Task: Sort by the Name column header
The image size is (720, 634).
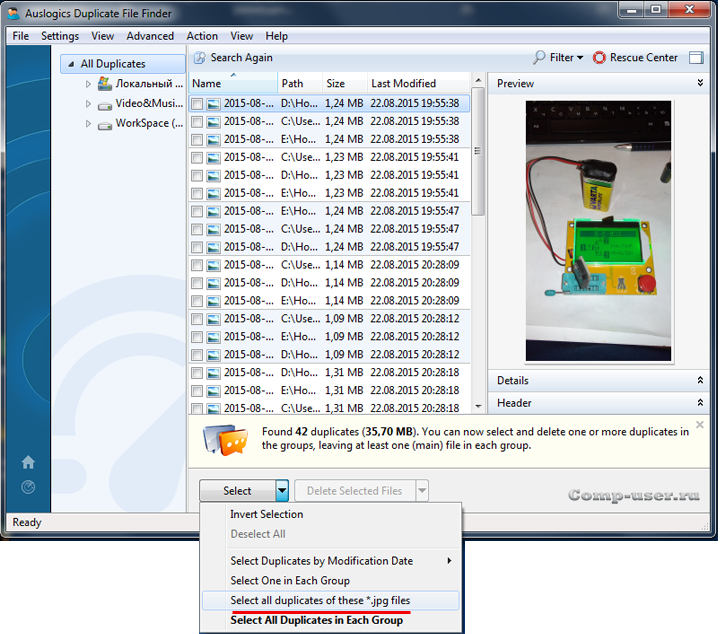Action: click(x=233, y=84)
